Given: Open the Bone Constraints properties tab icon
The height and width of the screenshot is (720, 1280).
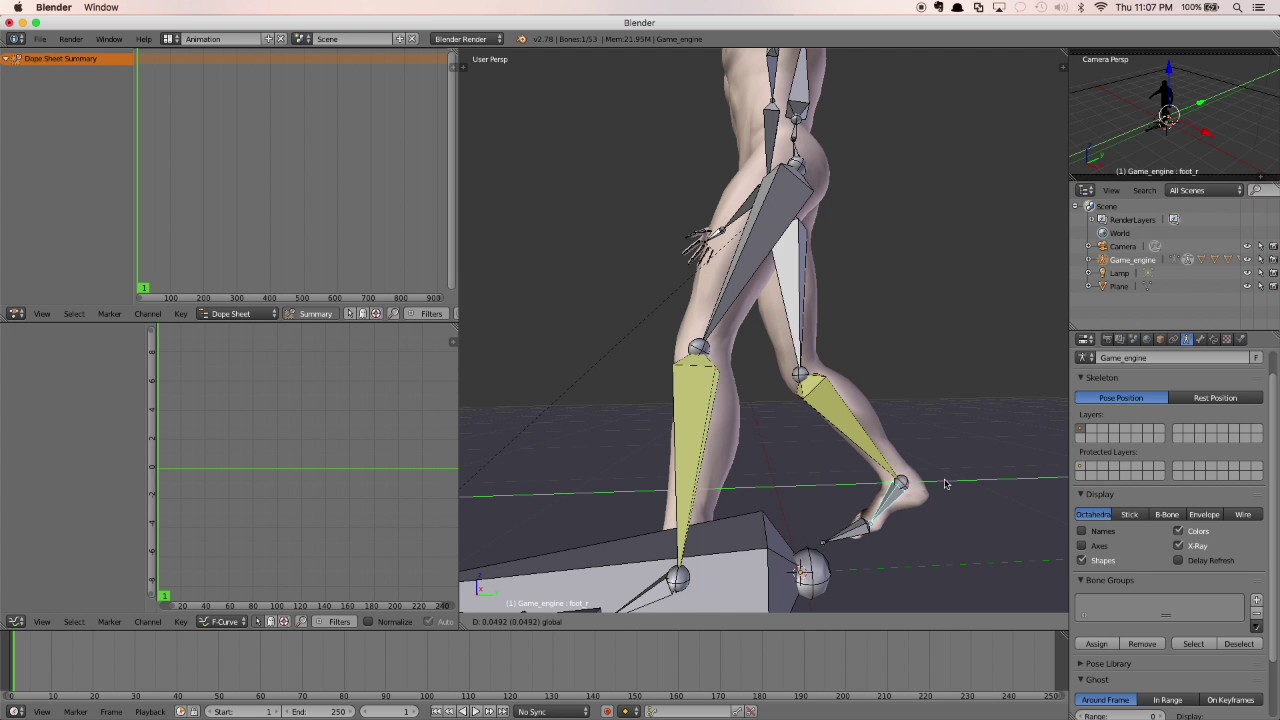Looking at the screenshot, I should pyautogui.click(x=1214, y=339).
